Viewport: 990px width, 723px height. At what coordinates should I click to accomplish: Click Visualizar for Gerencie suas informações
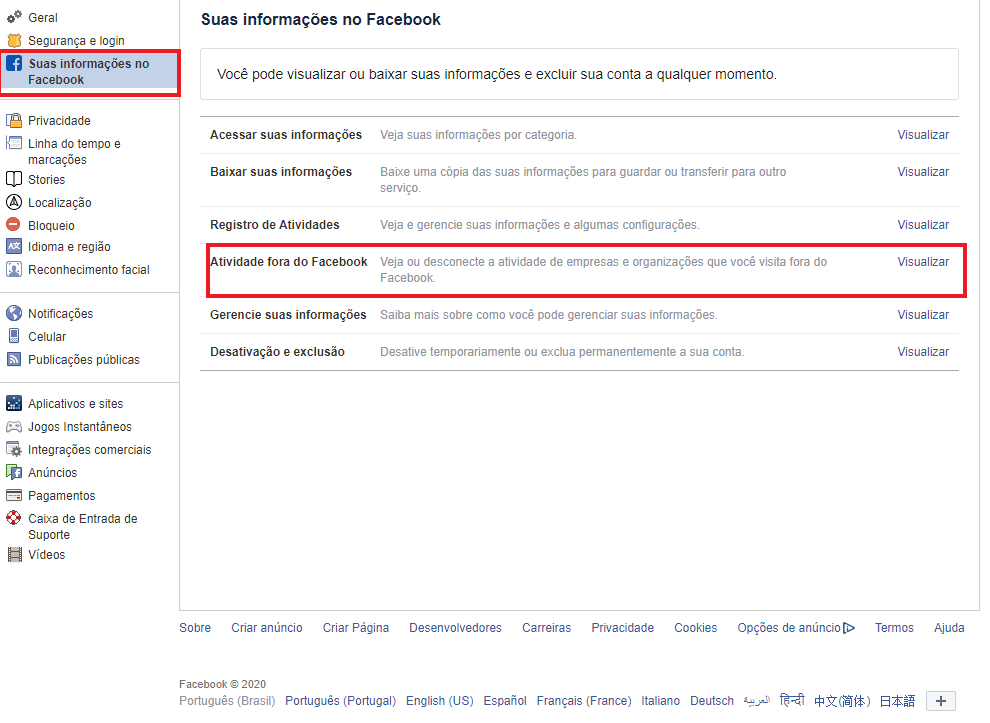tap(923, 314)
